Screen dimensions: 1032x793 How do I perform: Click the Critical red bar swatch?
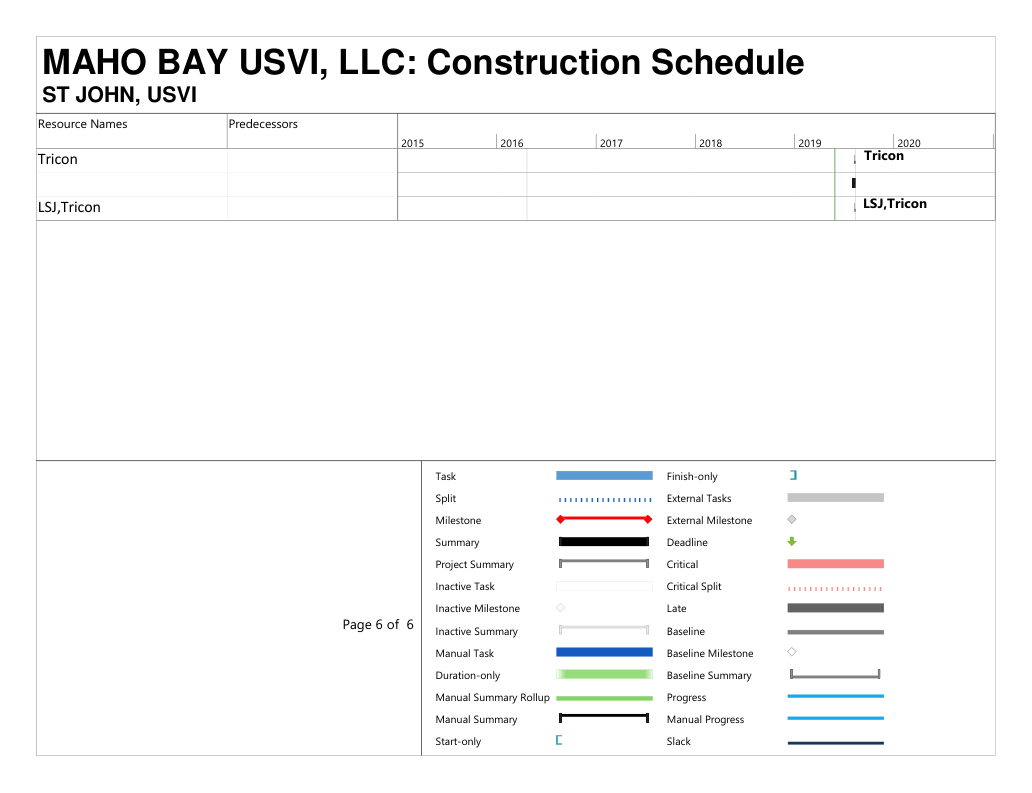tap(835, 564)
